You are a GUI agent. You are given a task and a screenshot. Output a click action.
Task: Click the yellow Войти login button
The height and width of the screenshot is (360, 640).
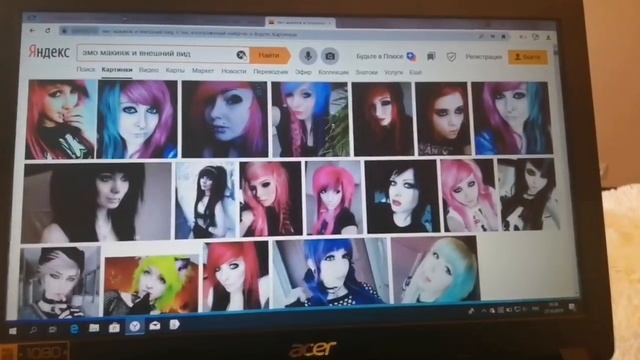point(528,57)
